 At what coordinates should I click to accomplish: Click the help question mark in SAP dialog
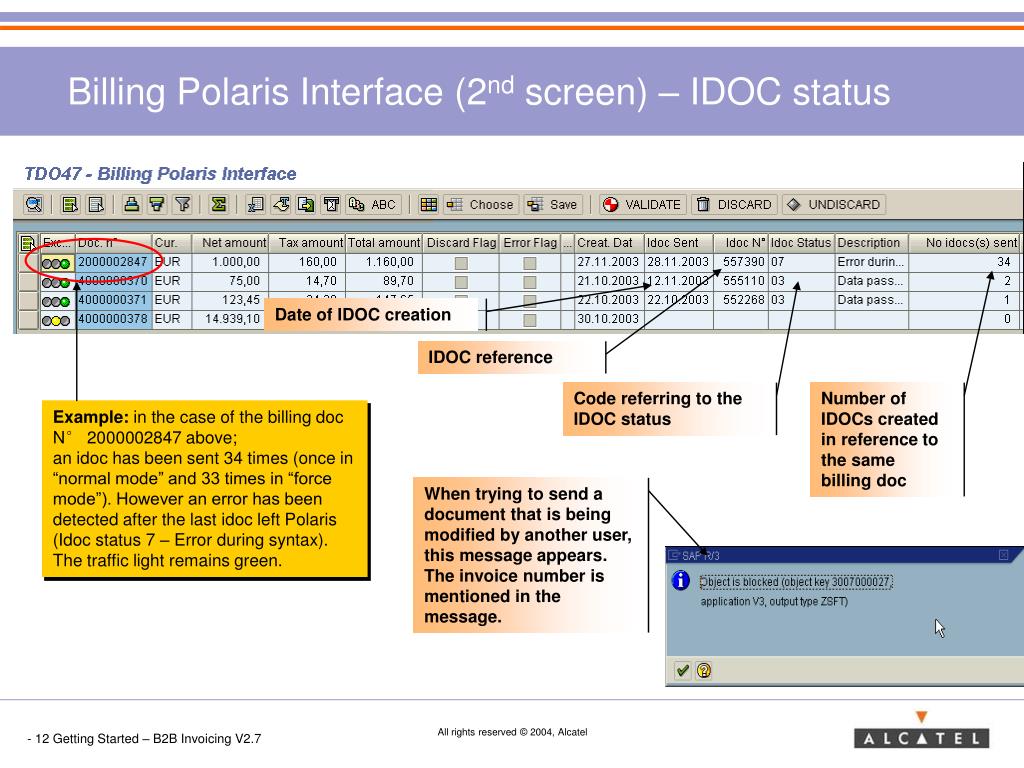(703, 671)
